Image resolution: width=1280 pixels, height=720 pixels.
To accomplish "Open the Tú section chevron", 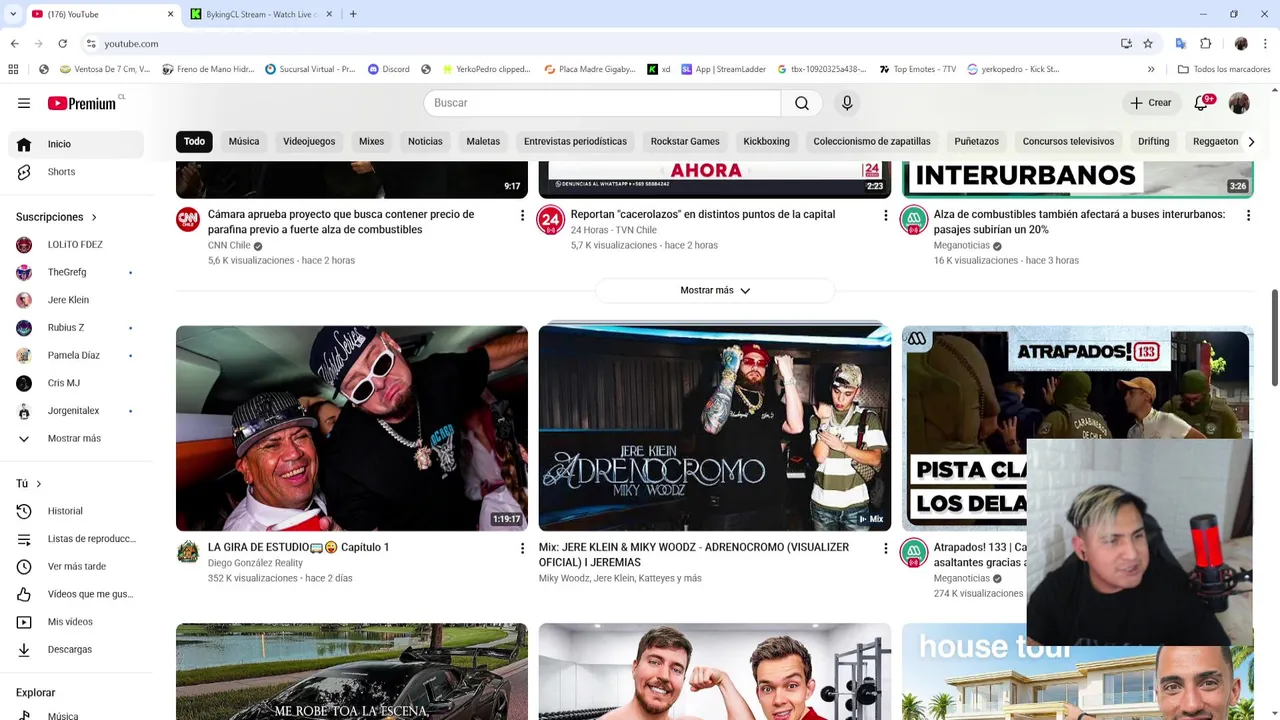I will [x=38, y=484].
